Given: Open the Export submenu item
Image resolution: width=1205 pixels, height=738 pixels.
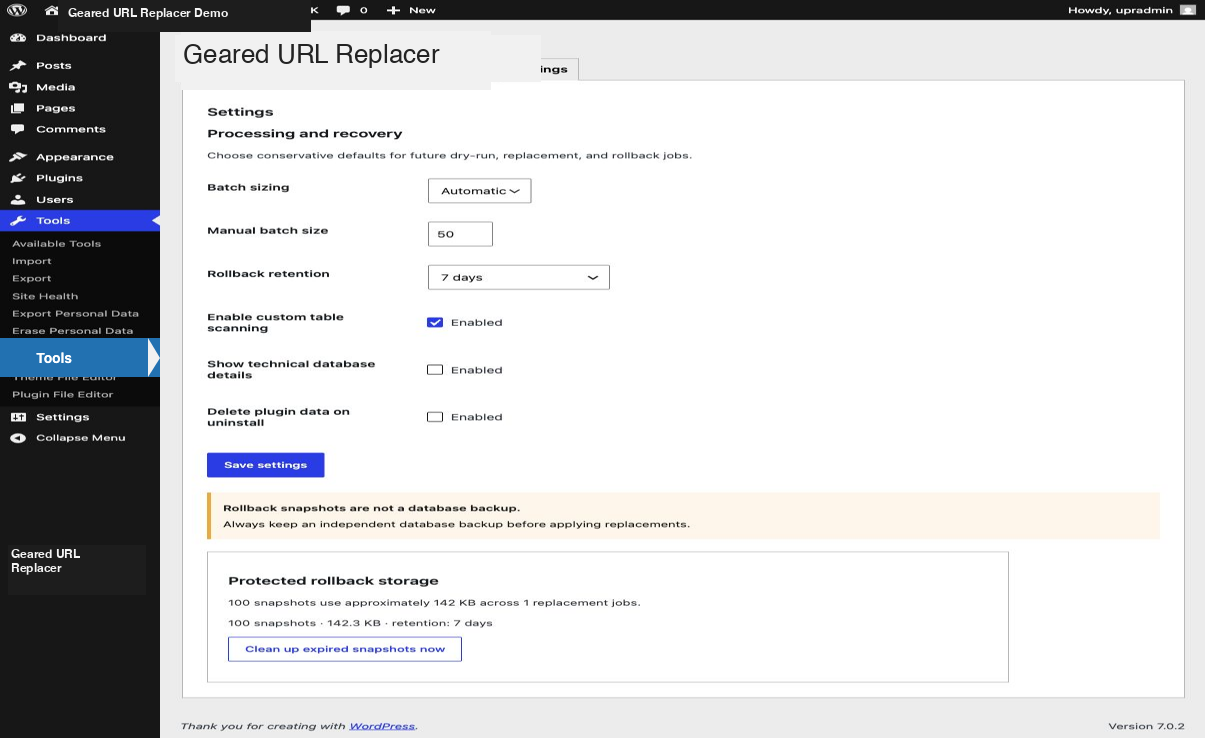Looking at the screenshot, I should click(x=32, y=278).
